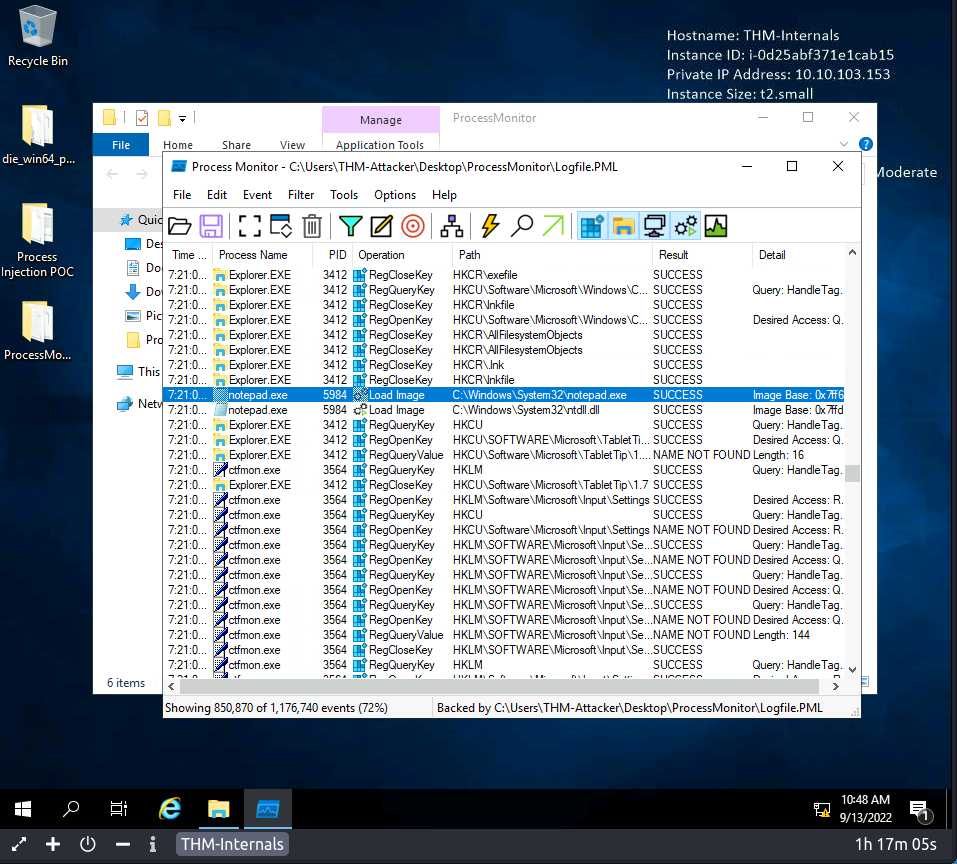Viewport: 957px width, 864px height.
Task: Click the Highlight pencil icon
Action: coord(381,226)
